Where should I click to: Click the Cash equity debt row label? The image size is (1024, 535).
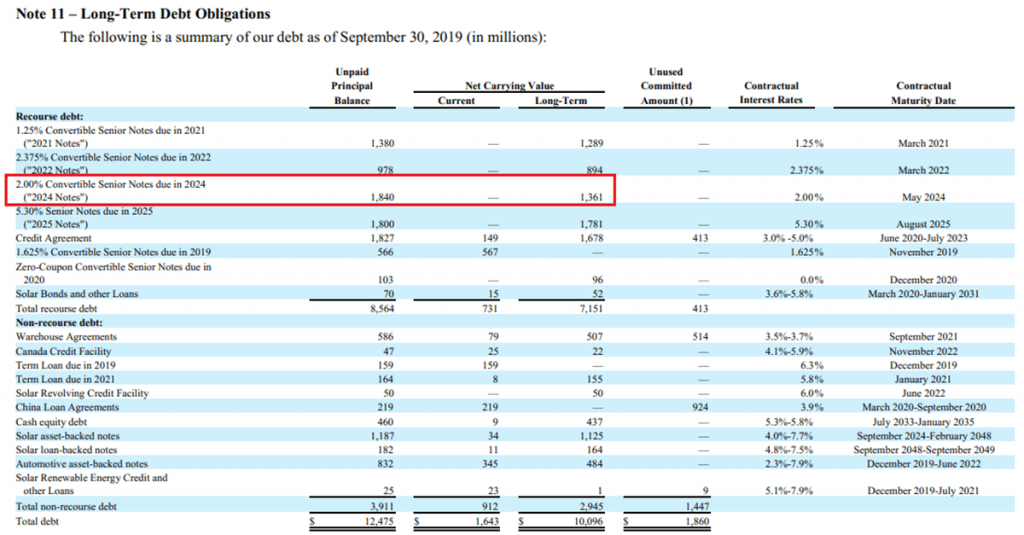tap(52, 421)
